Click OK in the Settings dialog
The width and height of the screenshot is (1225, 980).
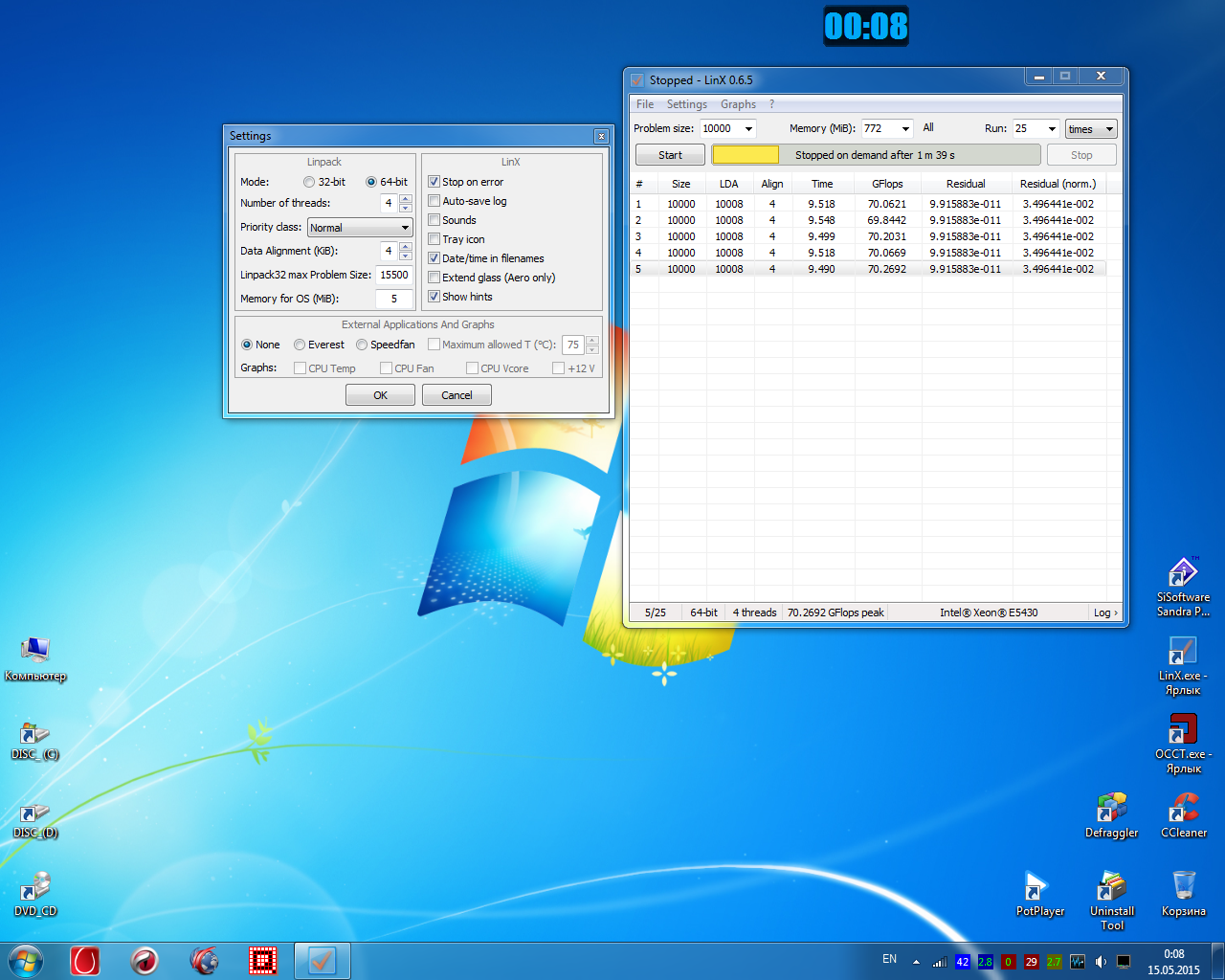point(380,395)
